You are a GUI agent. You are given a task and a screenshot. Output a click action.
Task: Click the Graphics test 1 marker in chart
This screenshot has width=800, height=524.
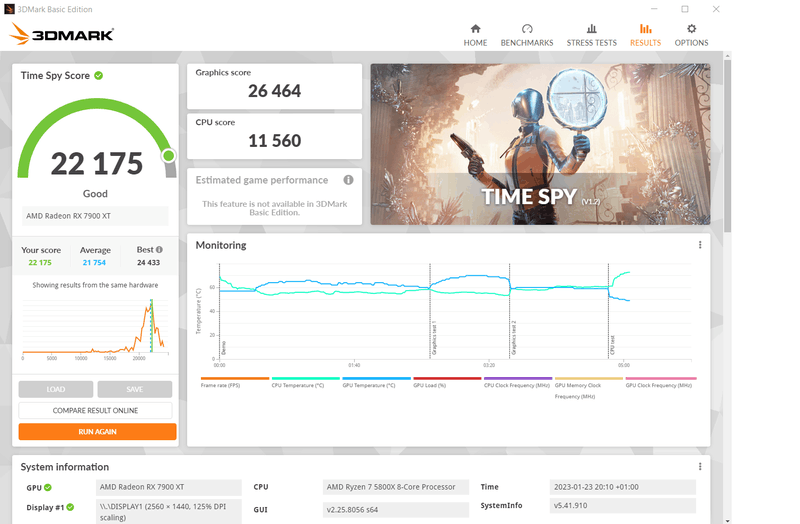[x=434, y=338]
